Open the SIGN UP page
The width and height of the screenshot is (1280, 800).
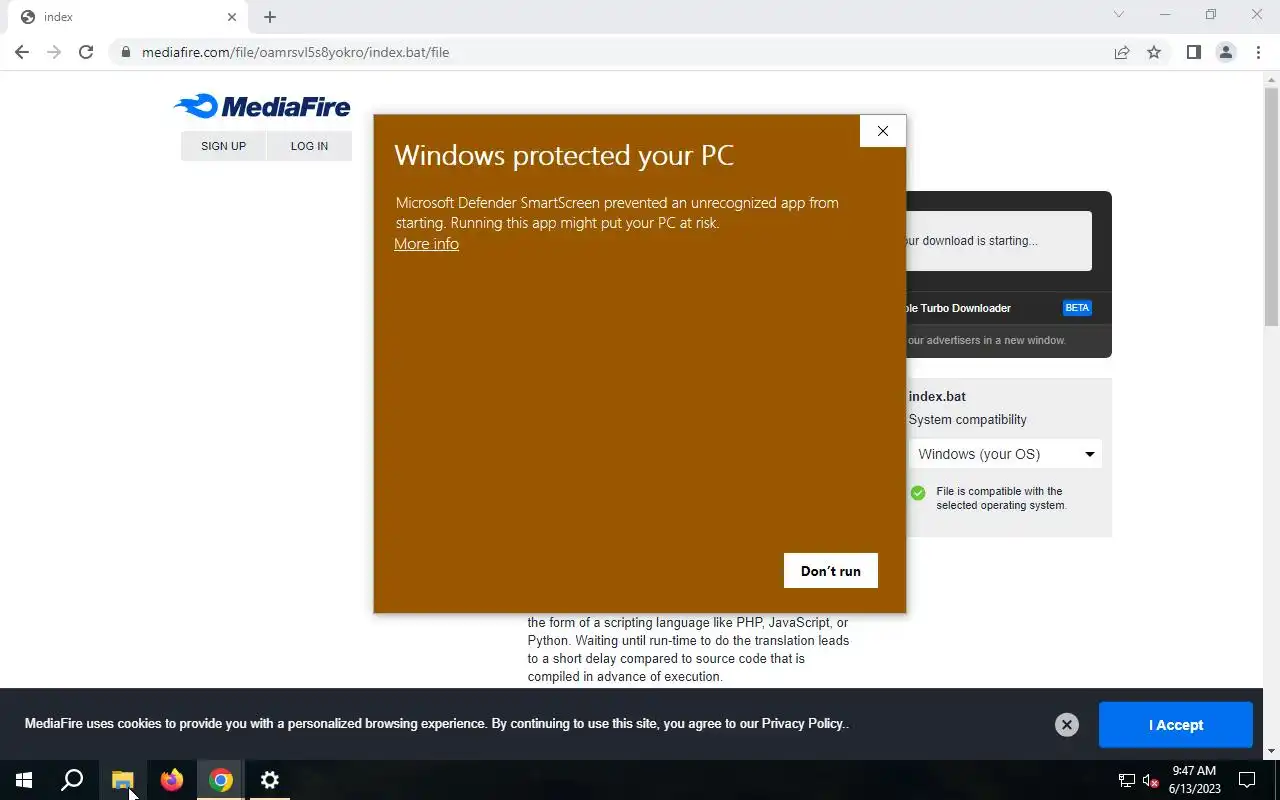tap(223, 146)
